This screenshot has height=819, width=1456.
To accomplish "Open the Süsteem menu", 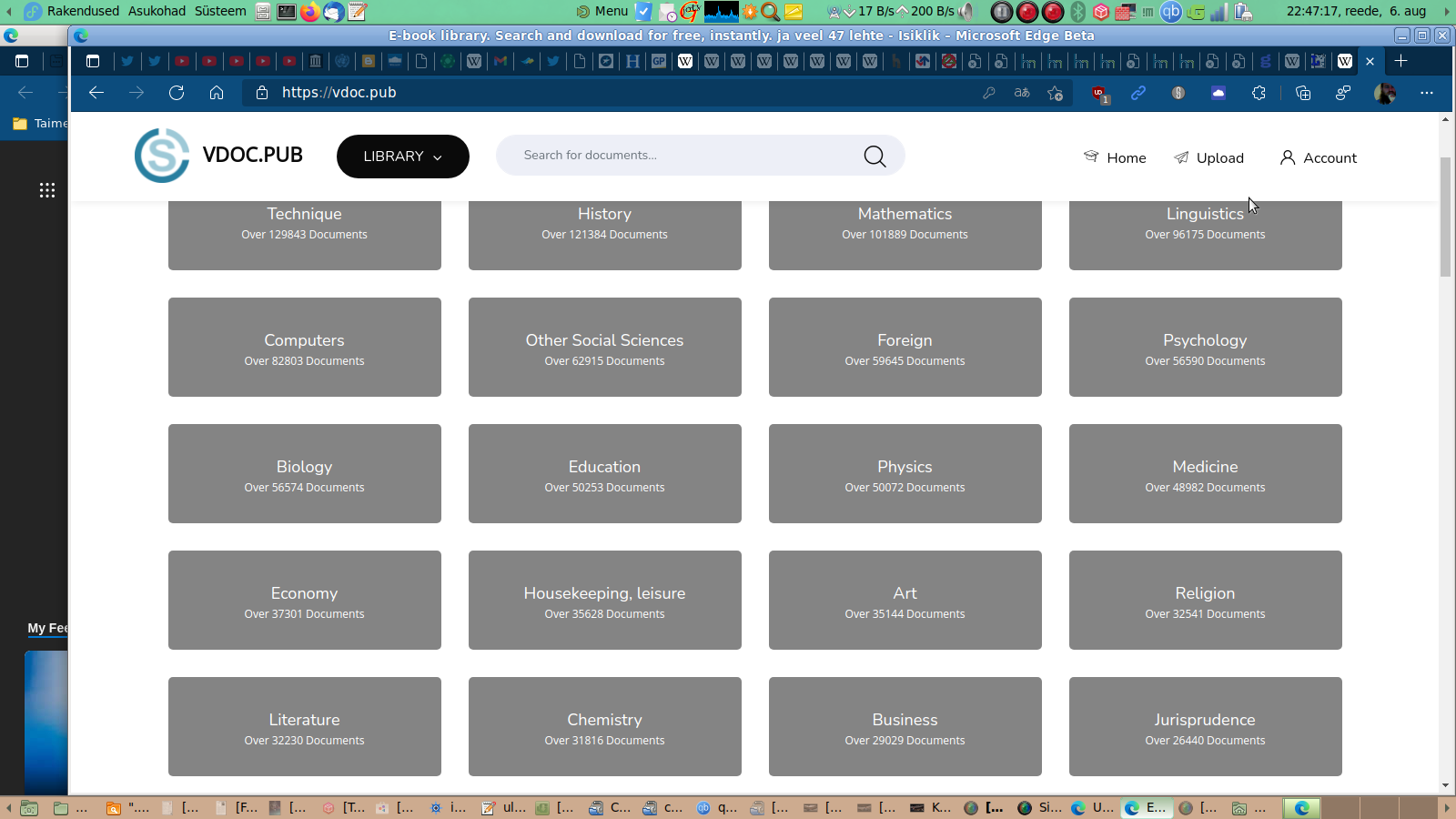I will 220,11.
